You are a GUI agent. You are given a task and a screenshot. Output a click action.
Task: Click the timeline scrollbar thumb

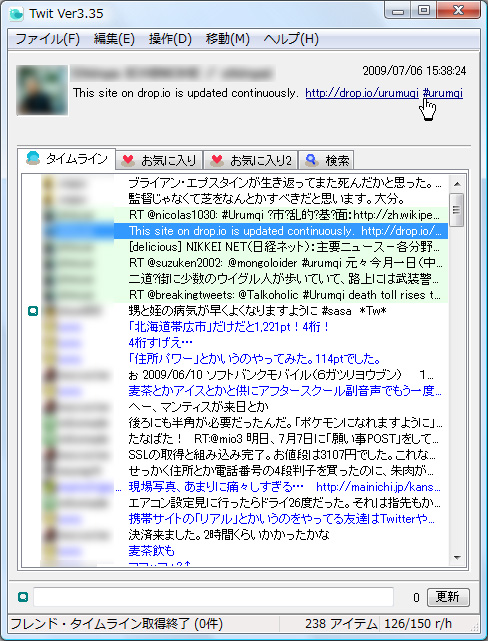pyautogui.click(x=457, y=210)
